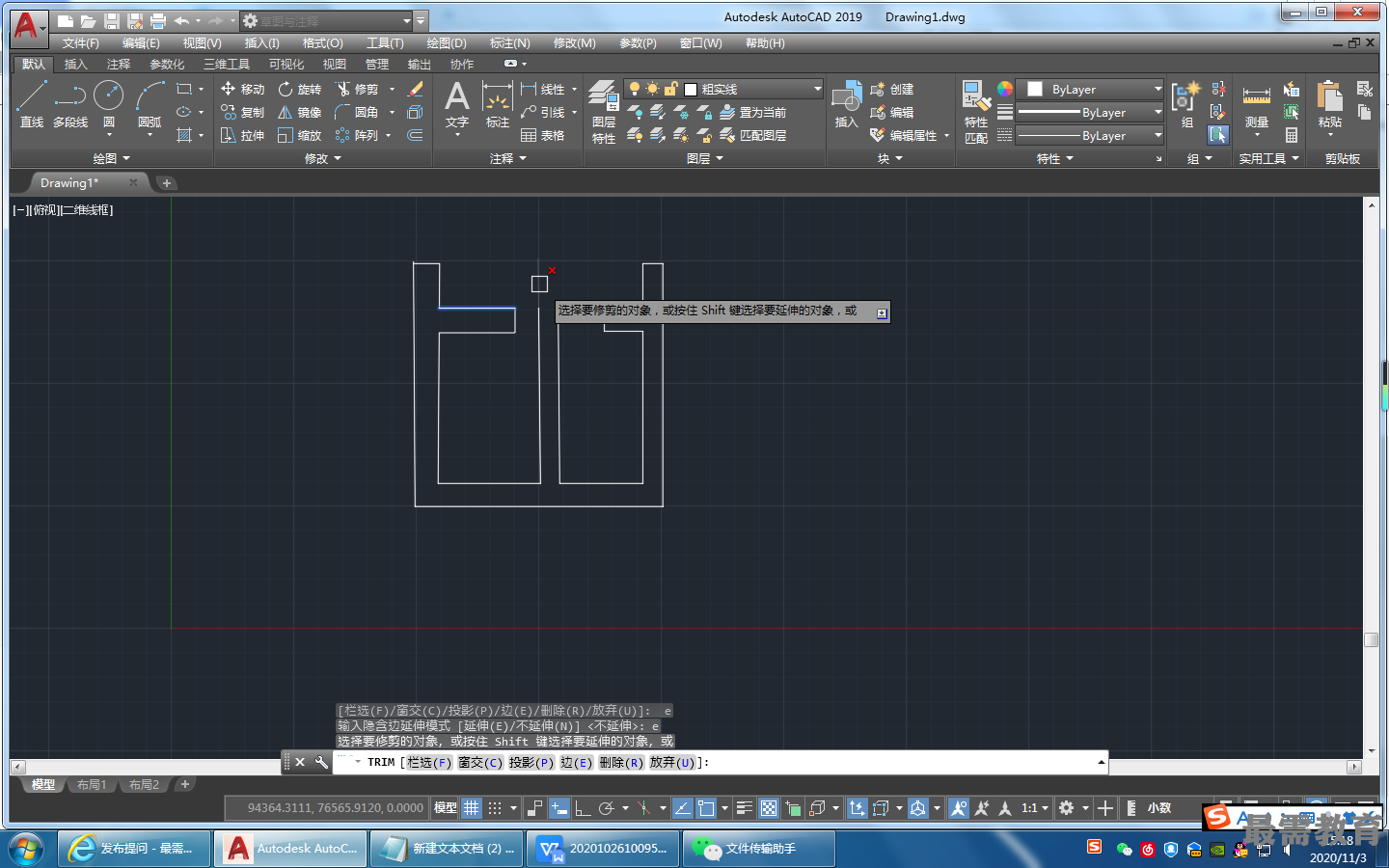Click the 置为当前 layer button

[752, 112]
